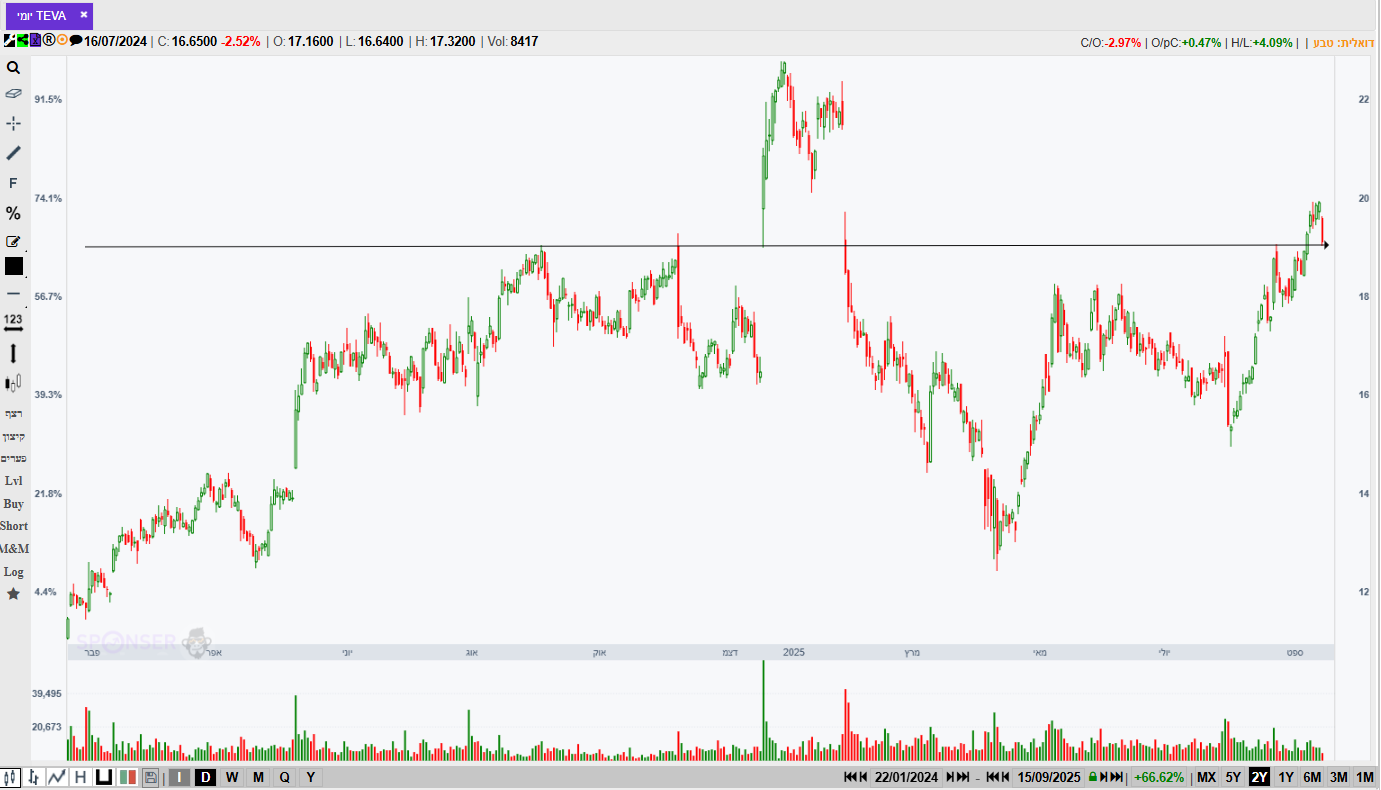Select the yearly Y interval
The image size is (1381, 790).
pos(311,777)
